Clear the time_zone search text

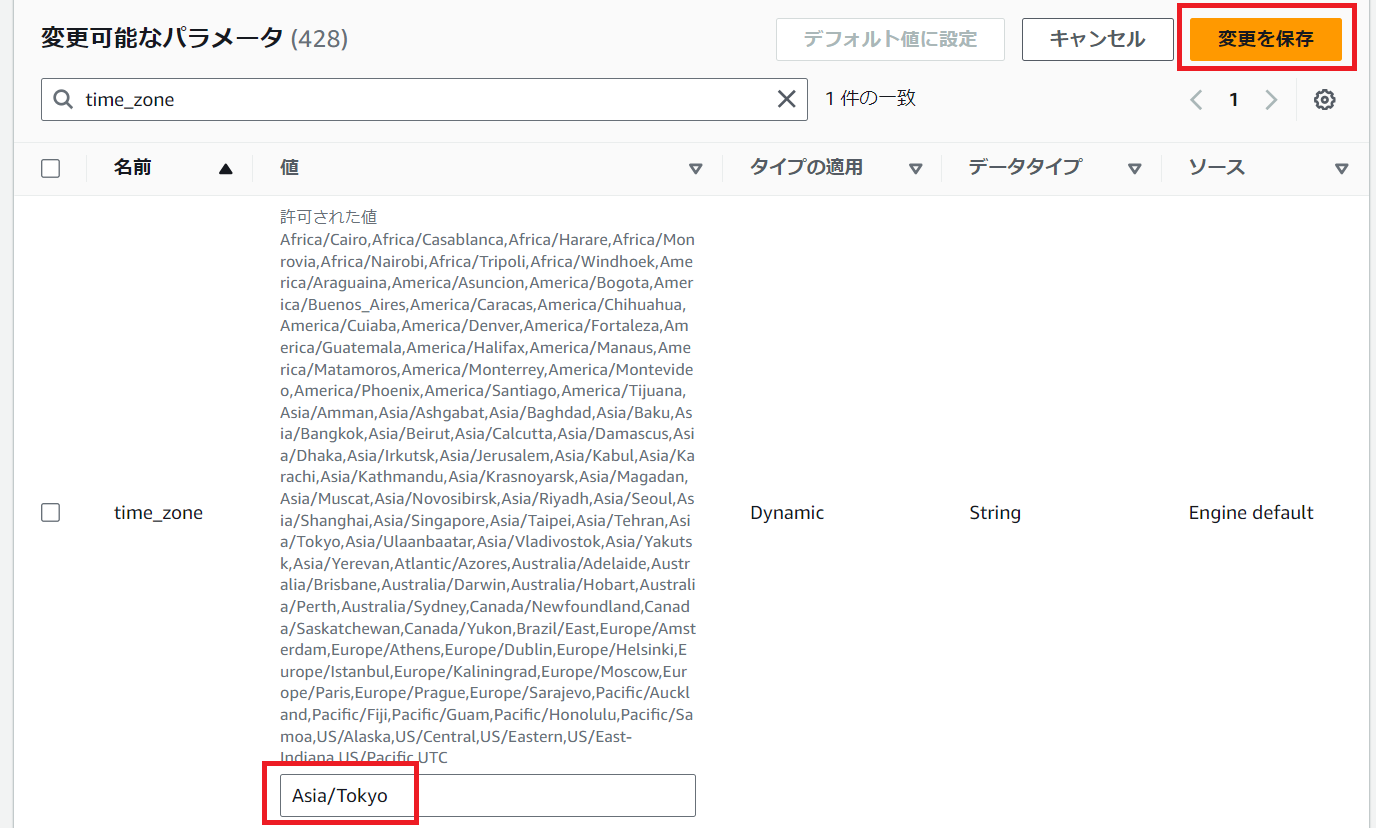pyautogui.click(x=787, y=99)
